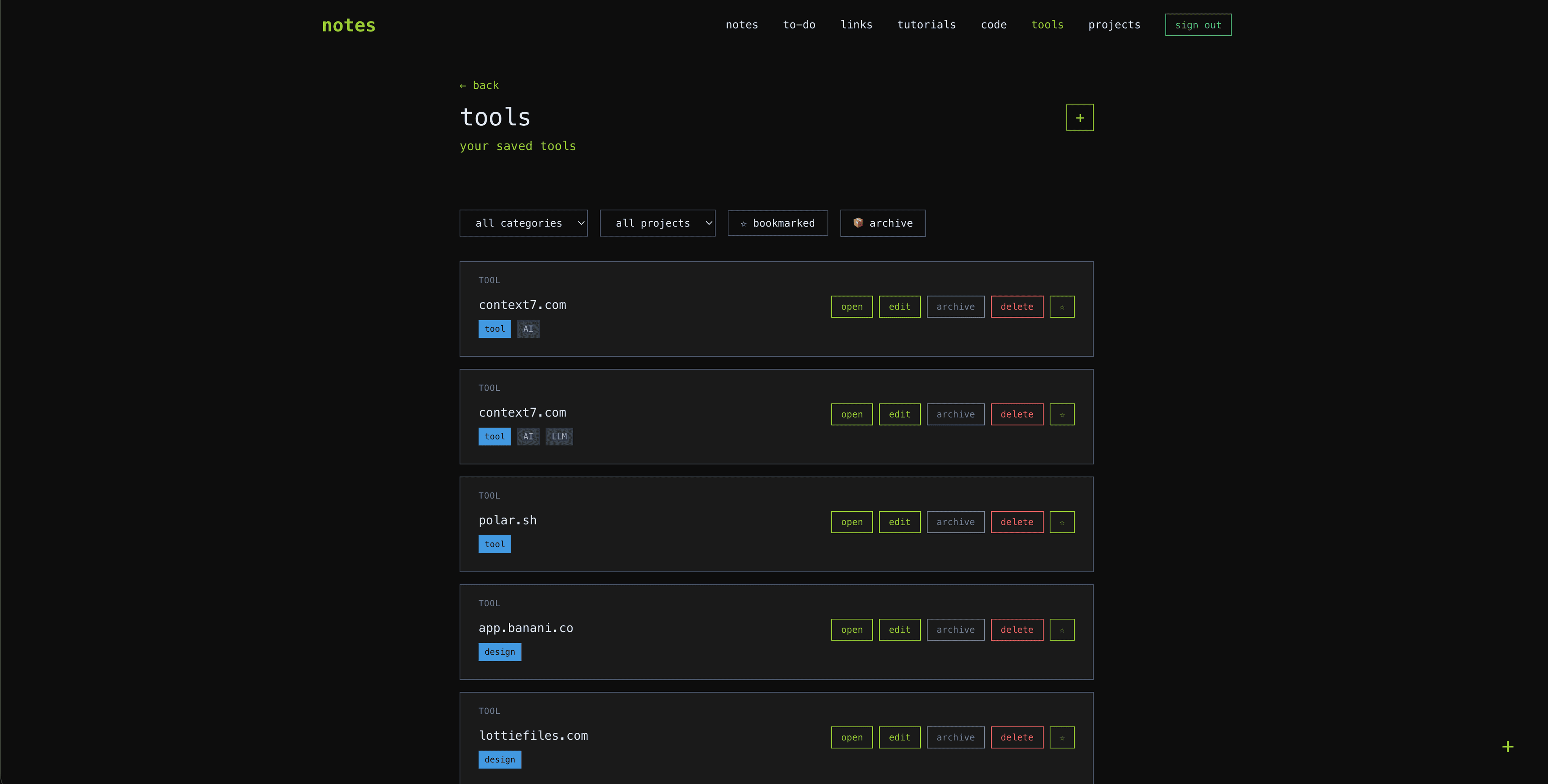Go to the notes nav item
This screenshot has height=784, width=1548.
742,25
